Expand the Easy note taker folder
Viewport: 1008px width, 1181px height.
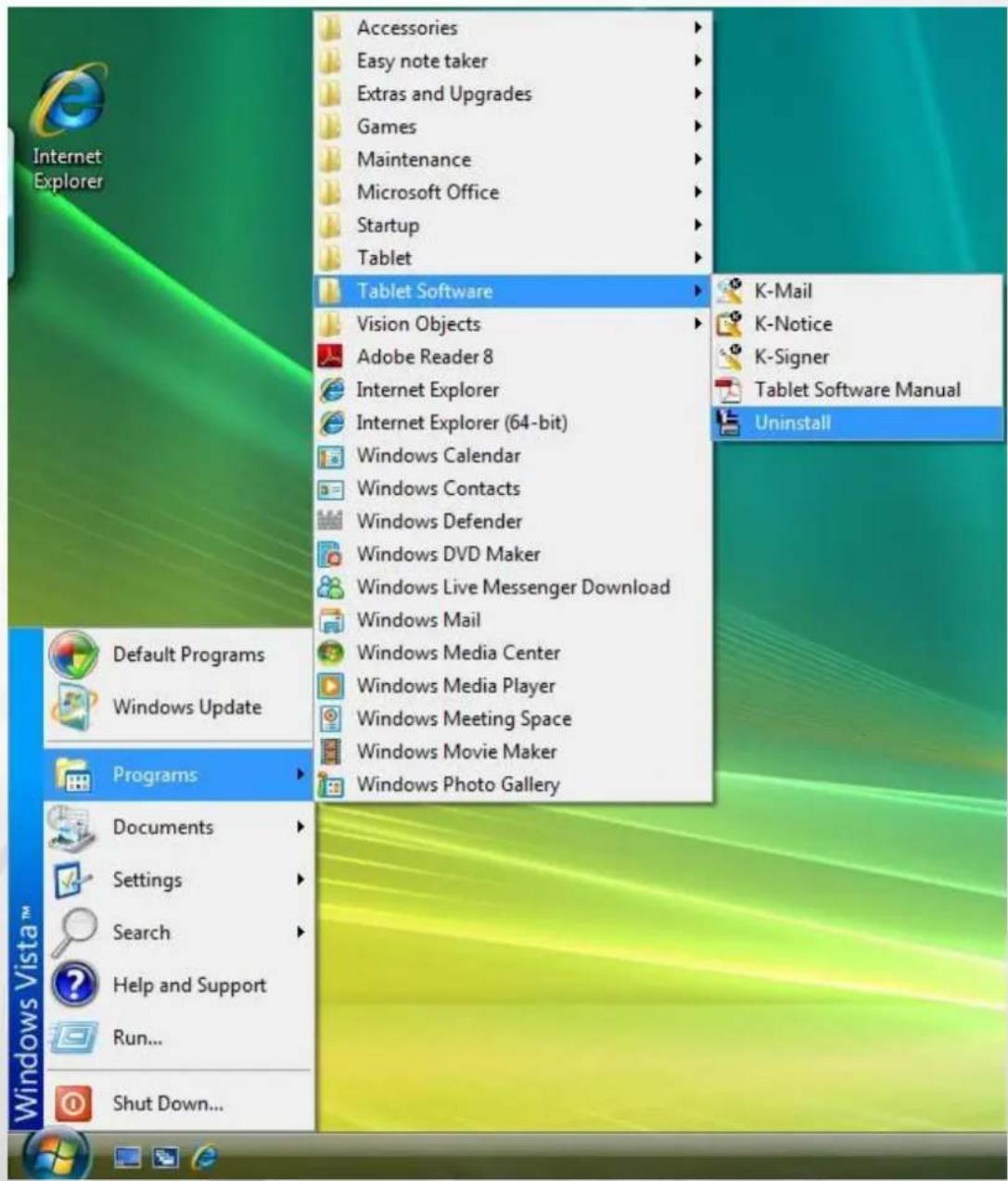coord(513,61)
